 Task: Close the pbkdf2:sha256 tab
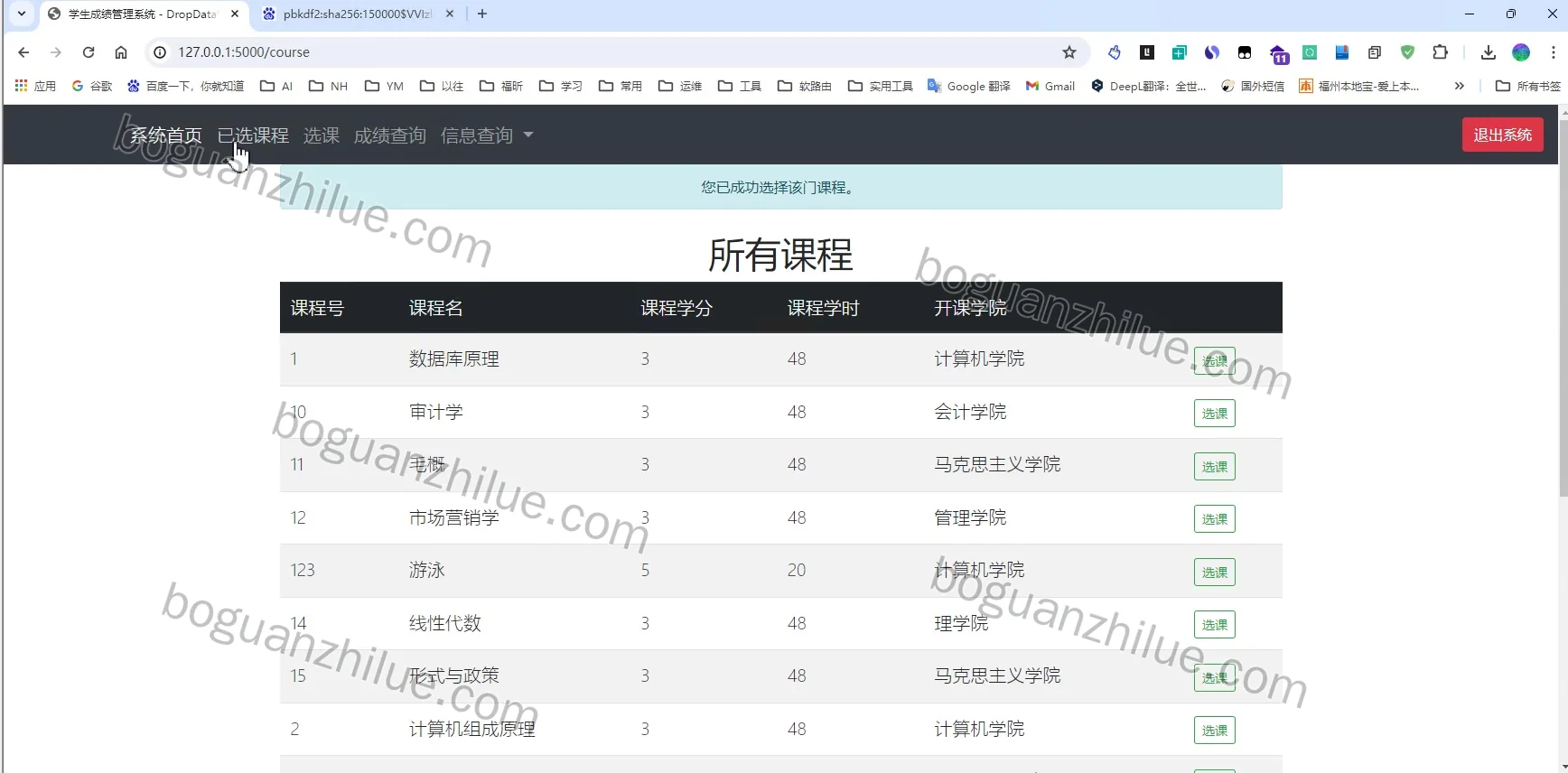pos(450,14)
